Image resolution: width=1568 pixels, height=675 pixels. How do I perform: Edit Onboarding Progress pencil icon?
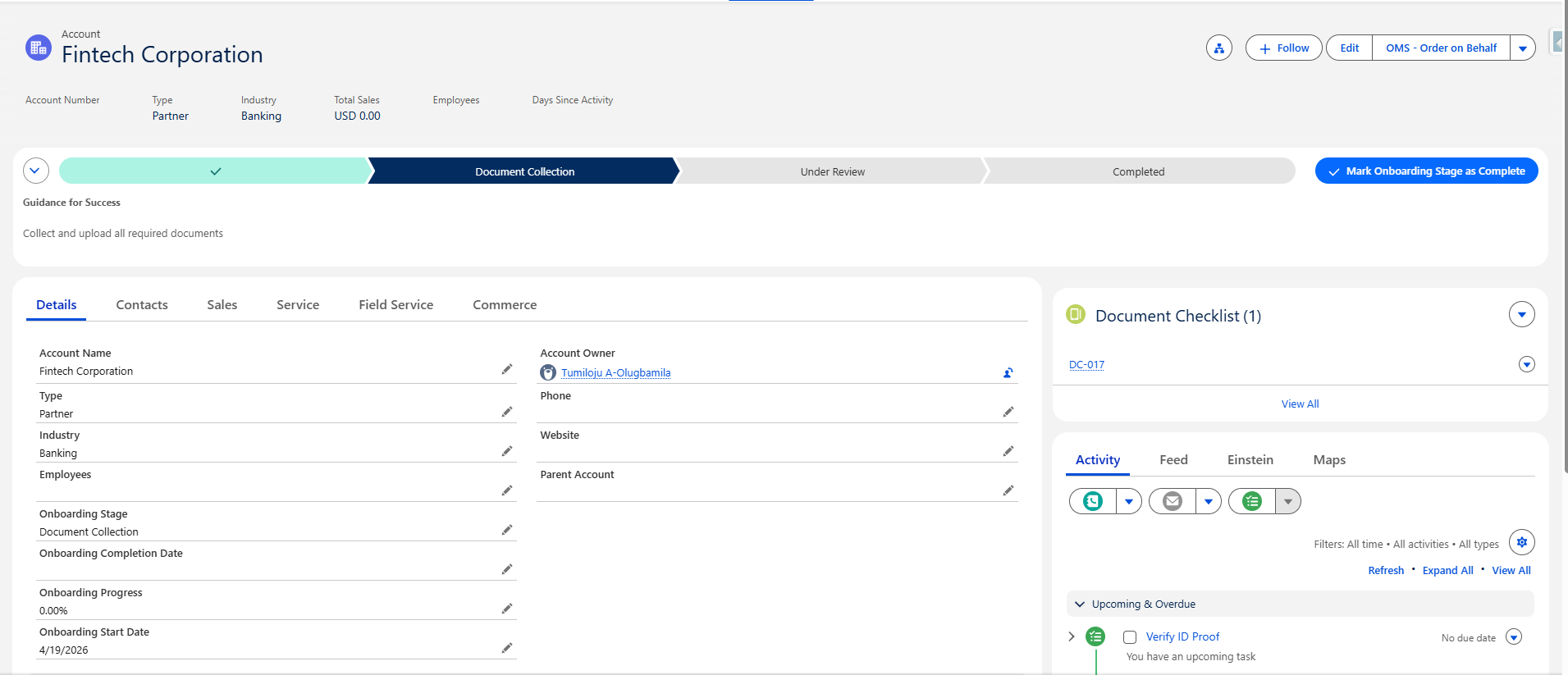[x=507, y=609]
